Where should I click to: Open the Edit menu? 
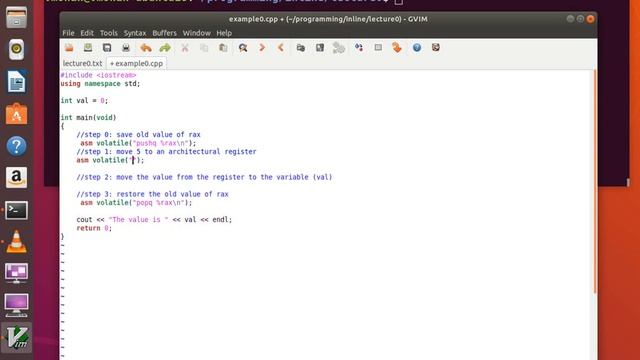tap(87, 33)
